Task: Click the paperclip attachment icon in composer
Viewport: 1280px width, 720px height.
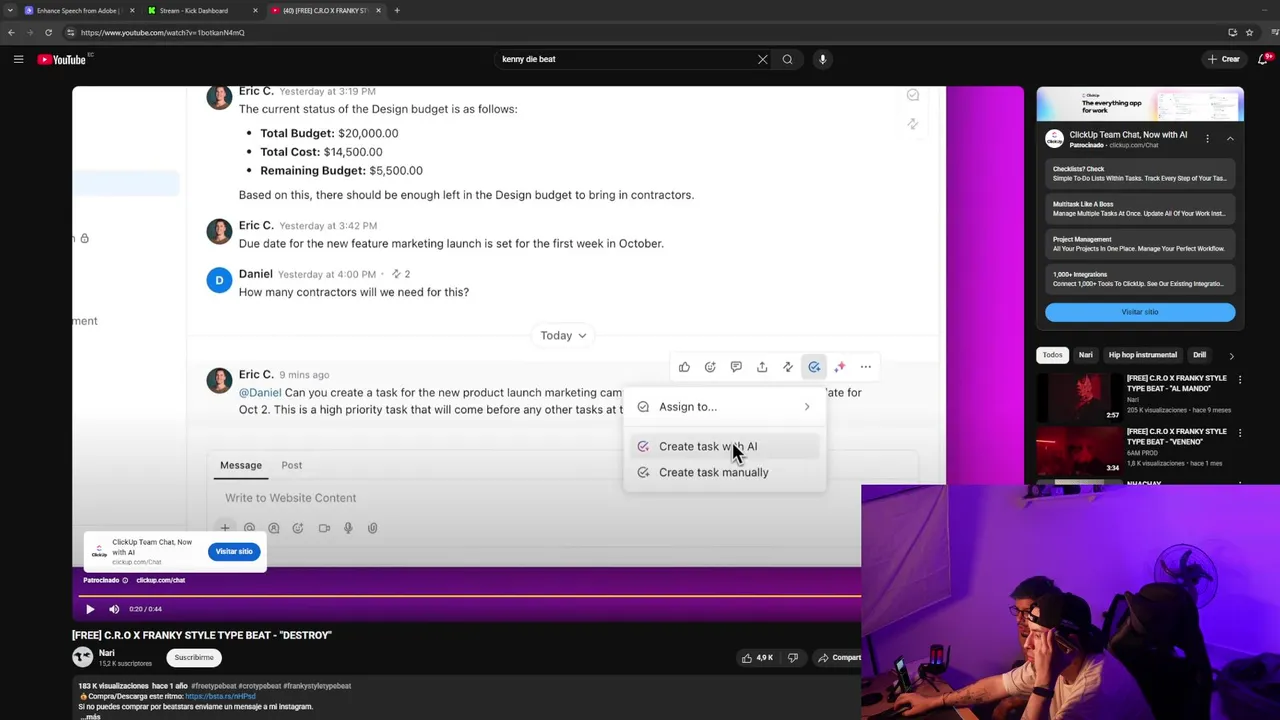Action: point(372,528)
